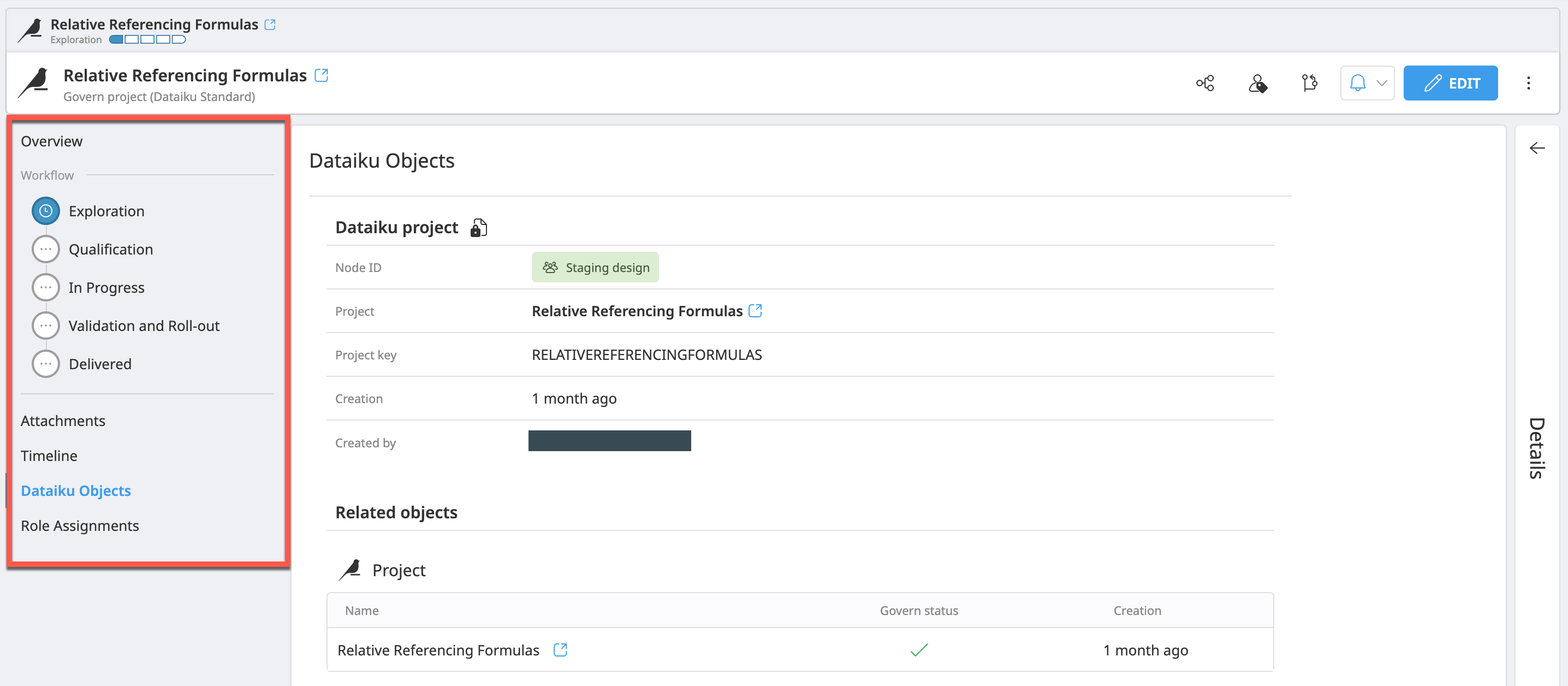Click Exploration progress indicator in breadcrumb
This screenshot has height=686, width=1568.
pos(147,39)
